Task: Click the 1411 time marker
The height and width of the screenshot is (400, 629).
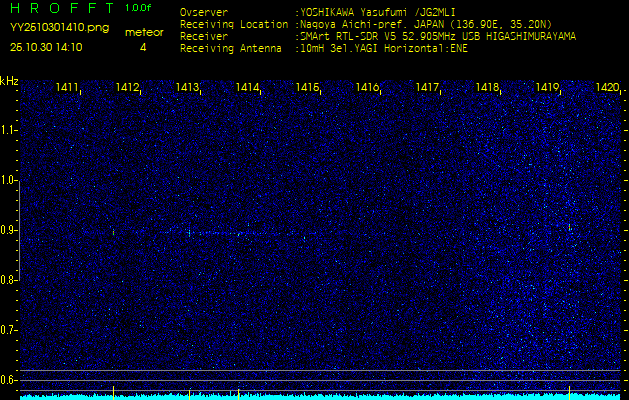Action: pyautogui.click(x=68, y=88)
